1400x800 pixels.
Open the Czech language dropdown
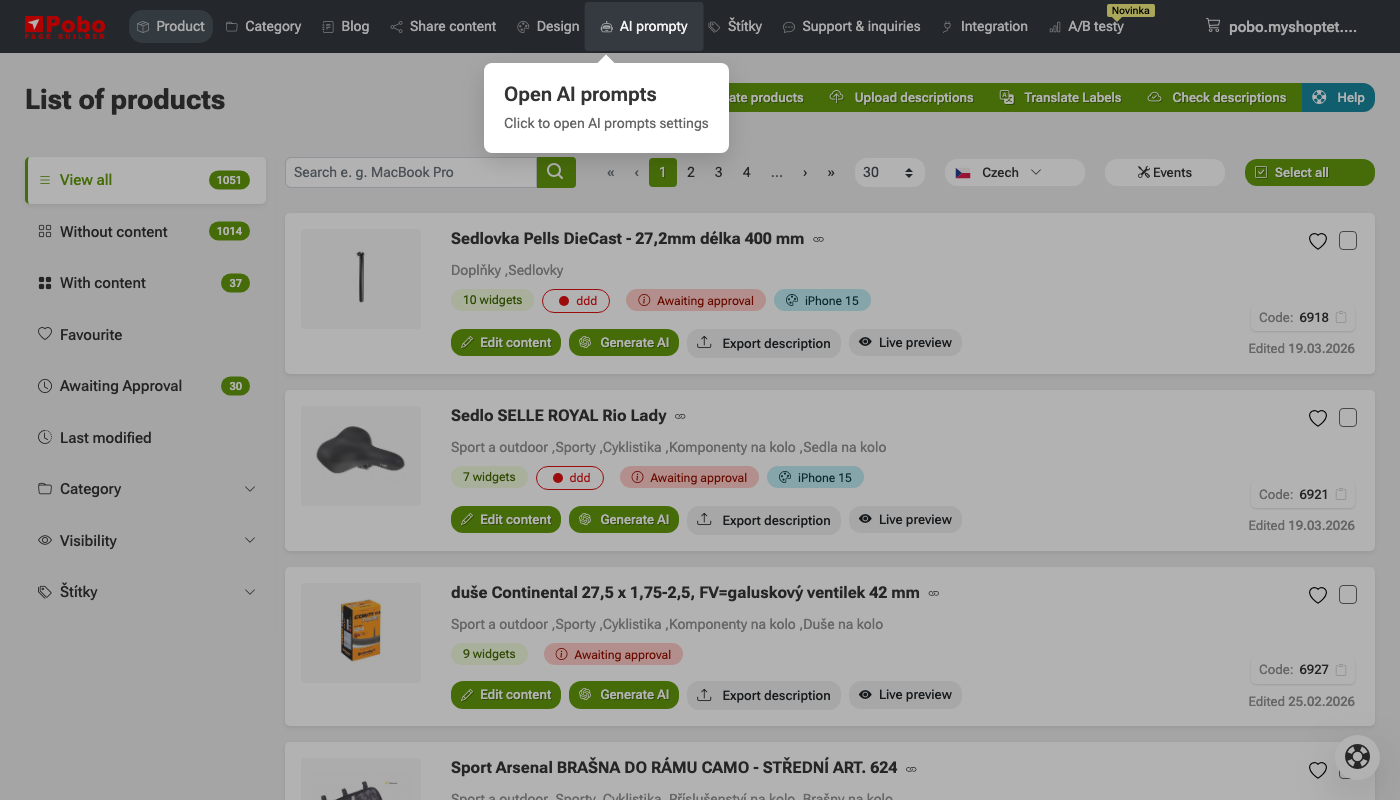(1014, 172)
